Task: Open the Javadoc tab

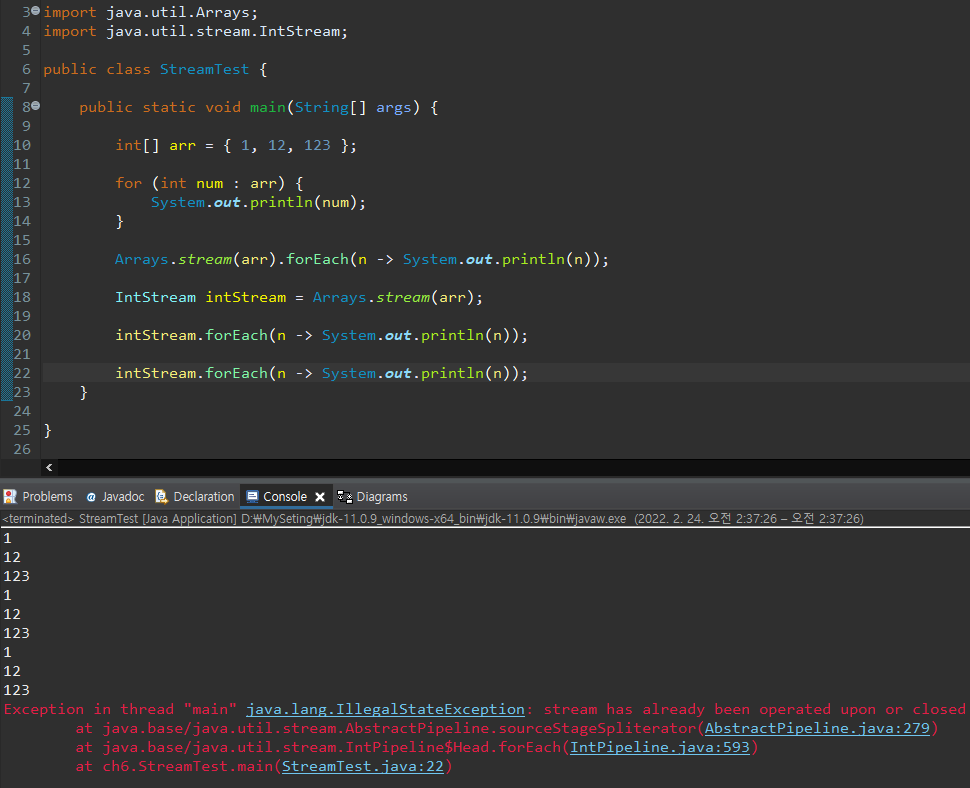Action: pos(122,496)
